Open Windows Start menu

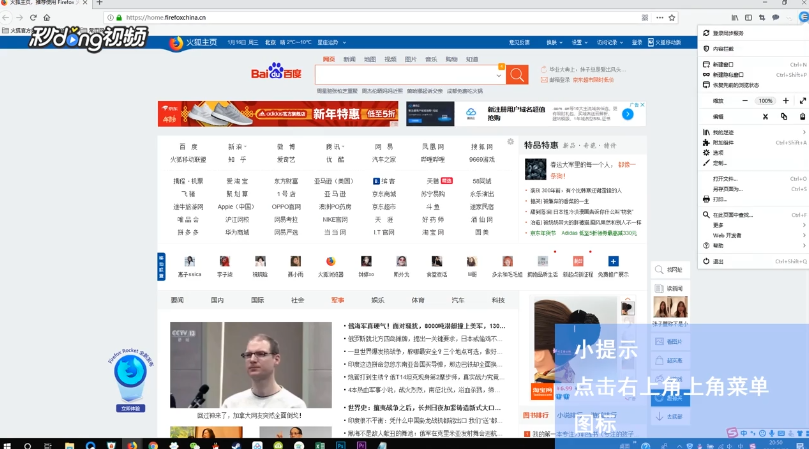point(7,445)
